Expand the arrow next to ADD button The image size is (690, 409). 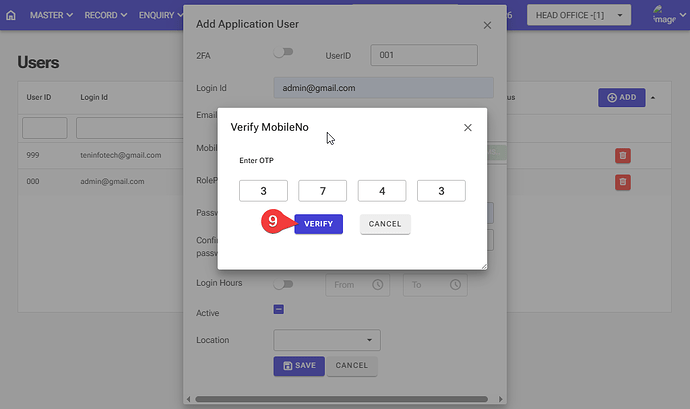(654, 98)
